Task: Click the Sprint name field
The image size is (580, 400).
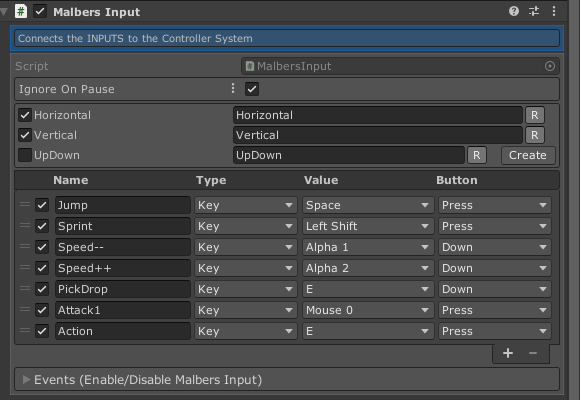Action: point(123,226)
